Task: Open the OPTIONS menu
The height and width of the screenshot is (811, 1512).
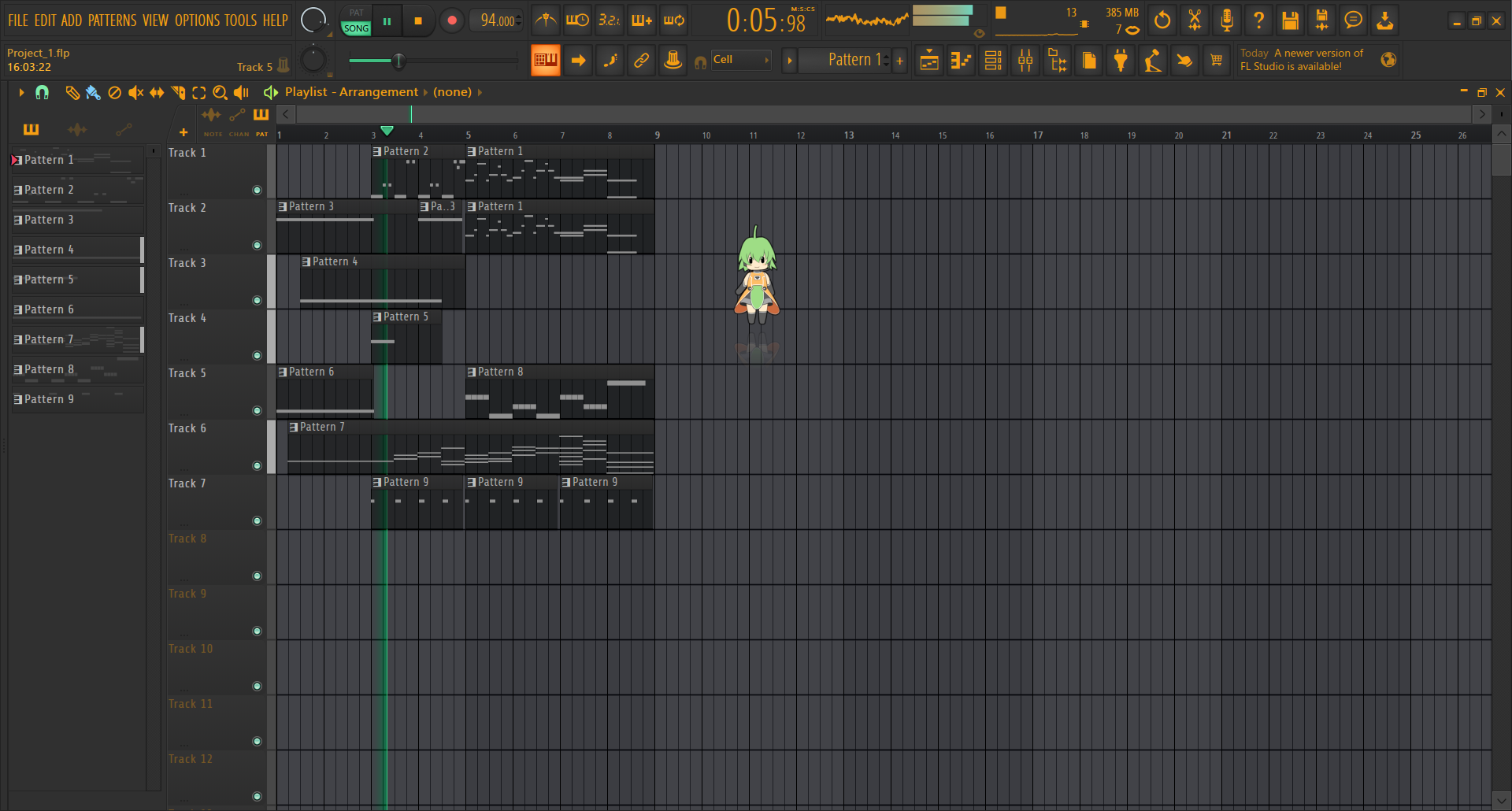Action: 195,20
